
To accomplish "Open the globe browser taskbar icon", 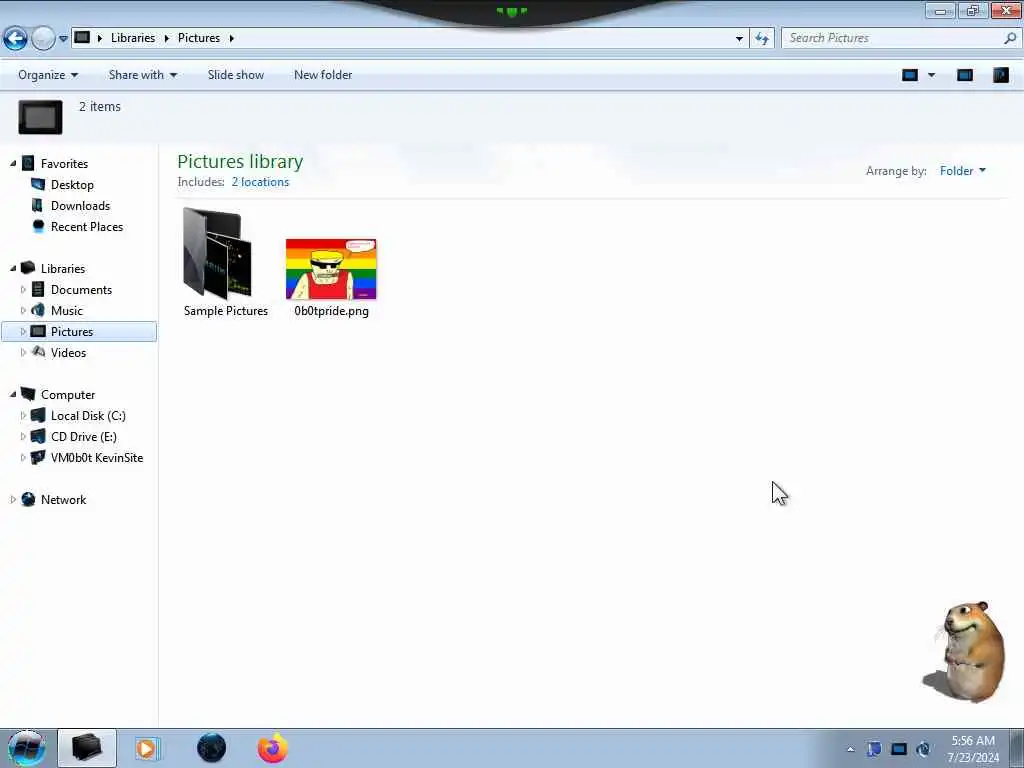I will click(x=211, y=748).
